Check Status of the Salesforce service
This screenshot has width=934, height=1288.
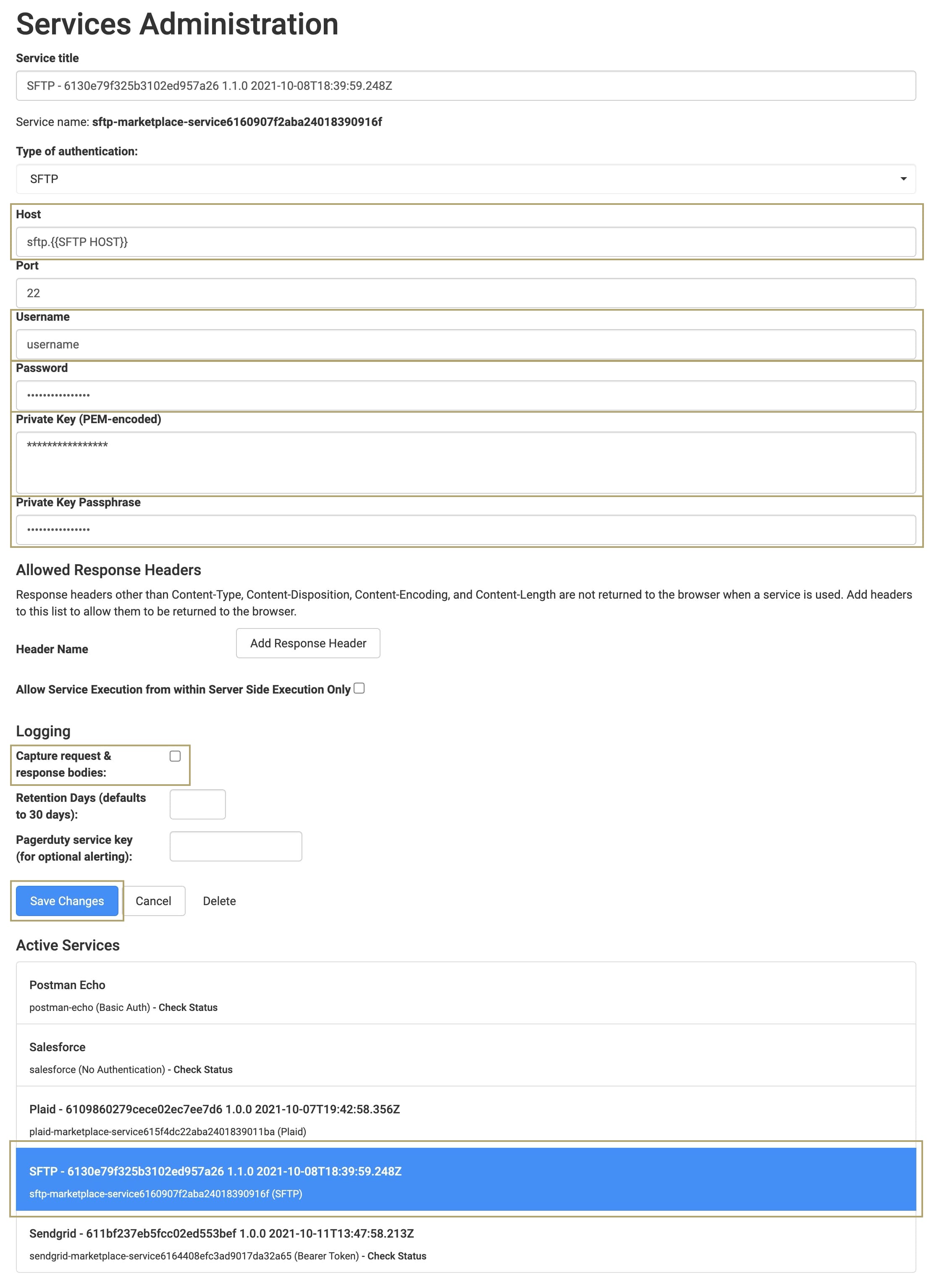point(203,1069)
